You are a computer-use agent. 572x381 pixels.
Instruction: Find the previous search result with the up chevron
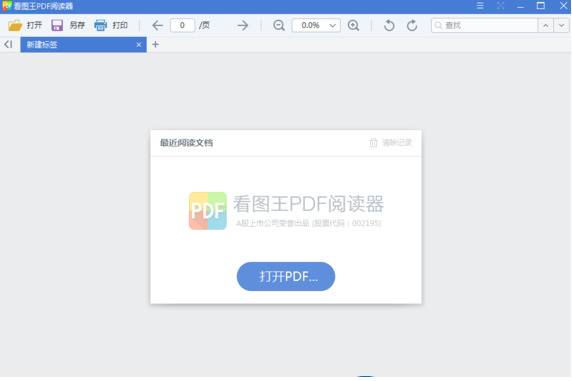(x=546, y=26)
